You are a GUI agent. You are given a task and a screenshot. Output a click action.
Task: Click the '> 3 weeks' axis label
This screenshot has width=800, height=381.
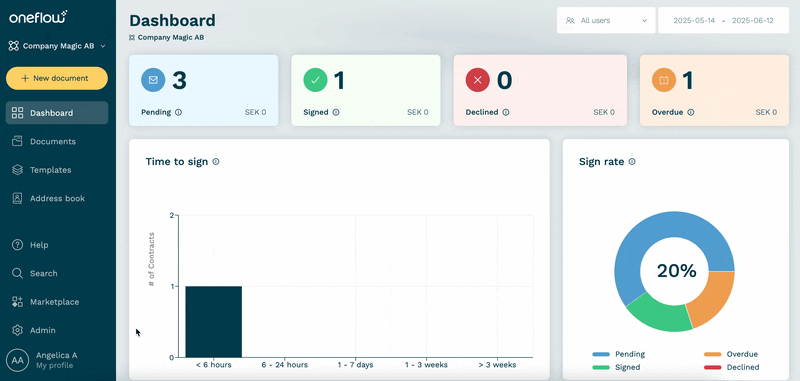pos(497,365)
